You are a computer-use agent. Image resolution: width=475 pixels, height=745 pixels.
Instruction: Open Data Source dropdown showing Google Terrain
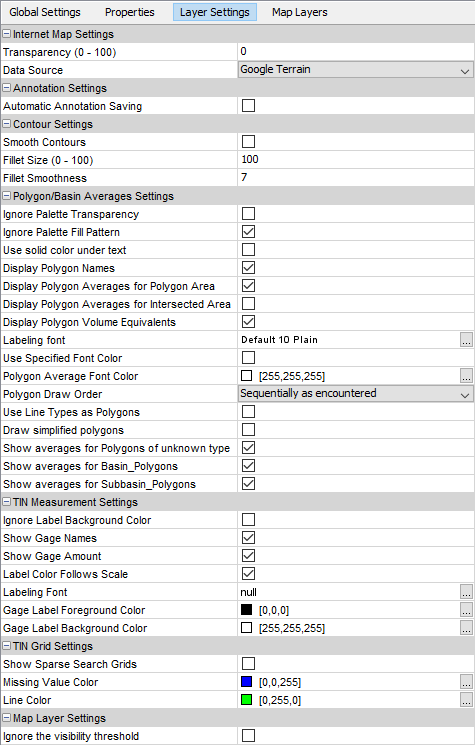point(355,70)
